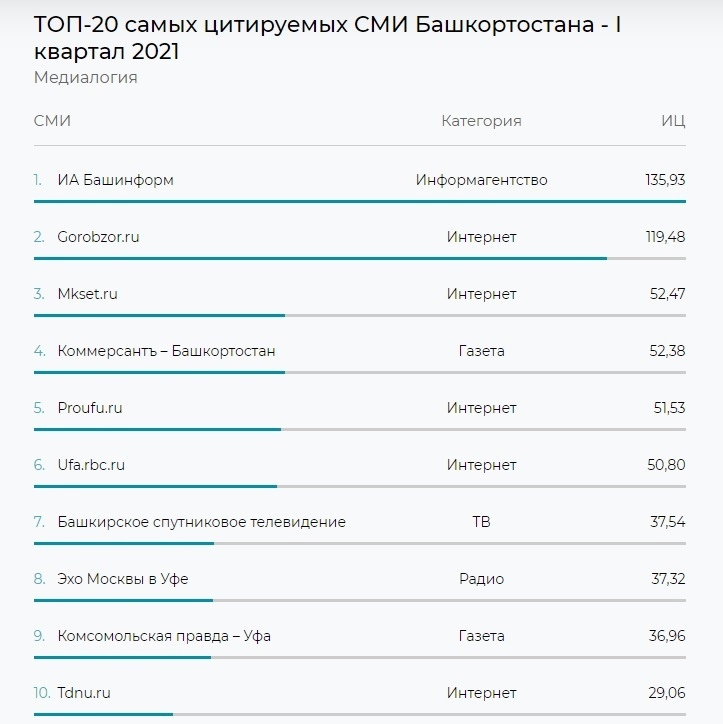The width and height of the screenshot is (723, 724).
Task: Select Башкирское спутниковое телевидение entry
Action: pyautogui.click(x=201, y=522)
